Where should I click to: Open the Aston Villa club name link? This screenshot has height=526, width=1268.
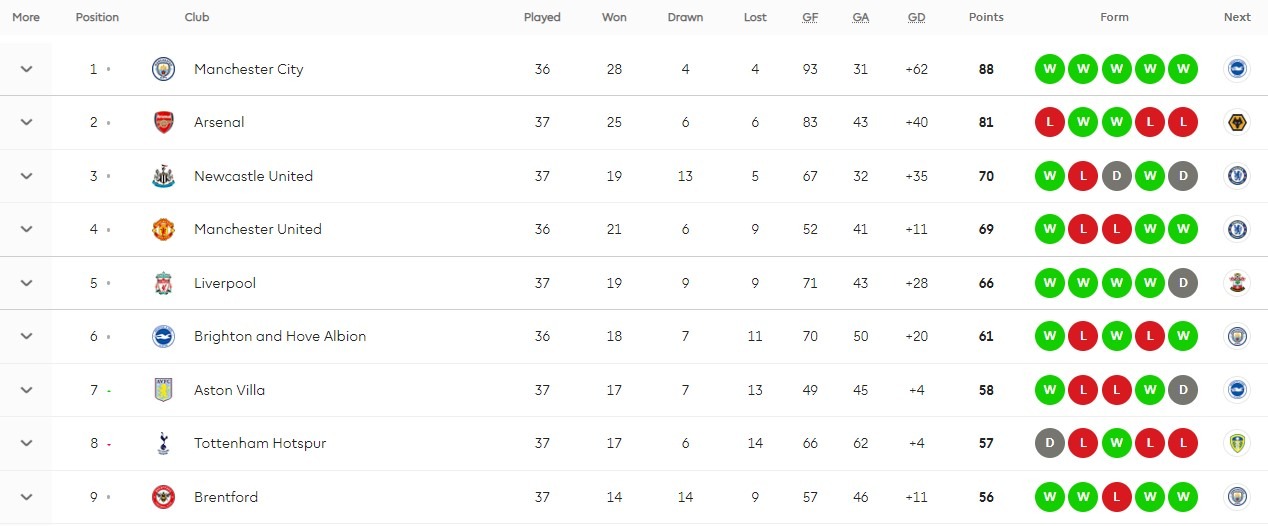tap(230, 390)
